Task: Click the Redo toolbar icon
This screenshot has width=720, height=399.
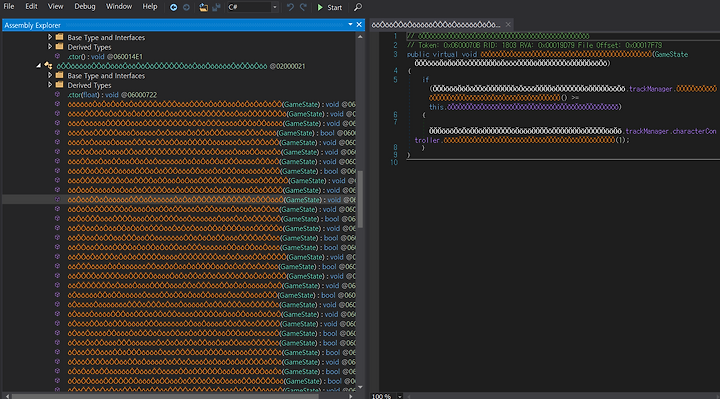Action: coord(303,7)
